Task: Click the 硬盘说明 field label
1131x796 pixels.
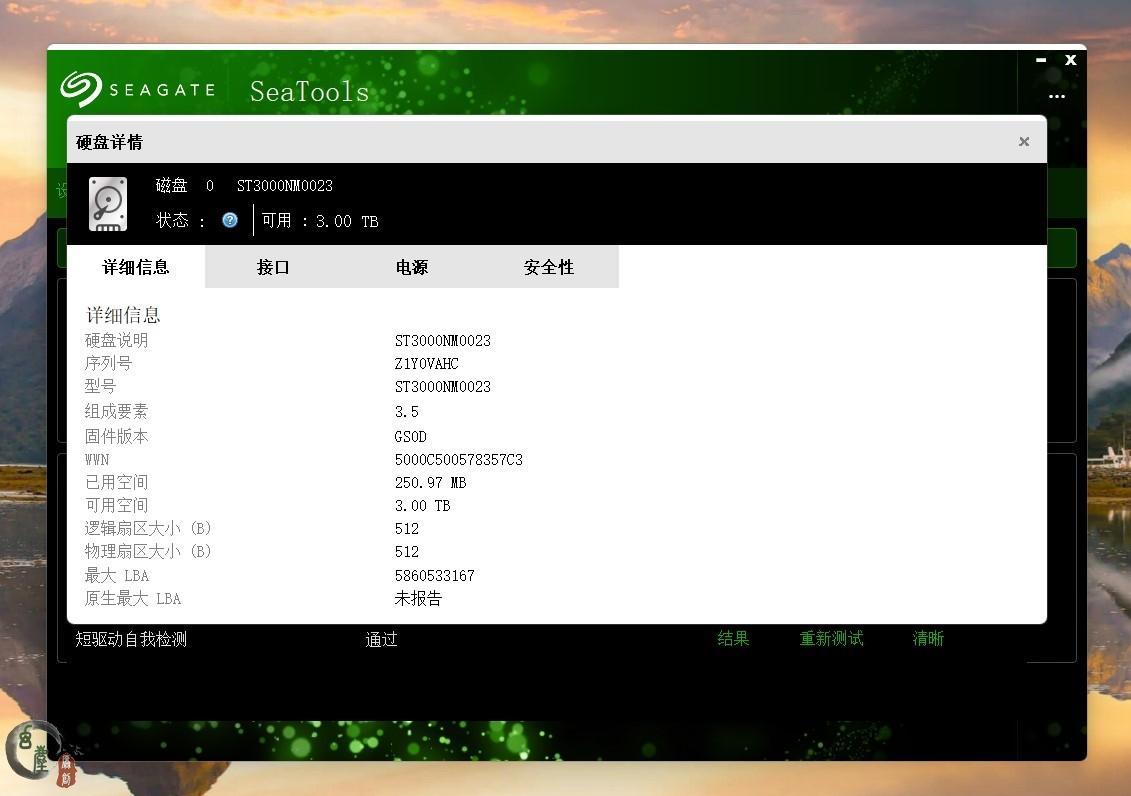Action: (x=116, y=340)
